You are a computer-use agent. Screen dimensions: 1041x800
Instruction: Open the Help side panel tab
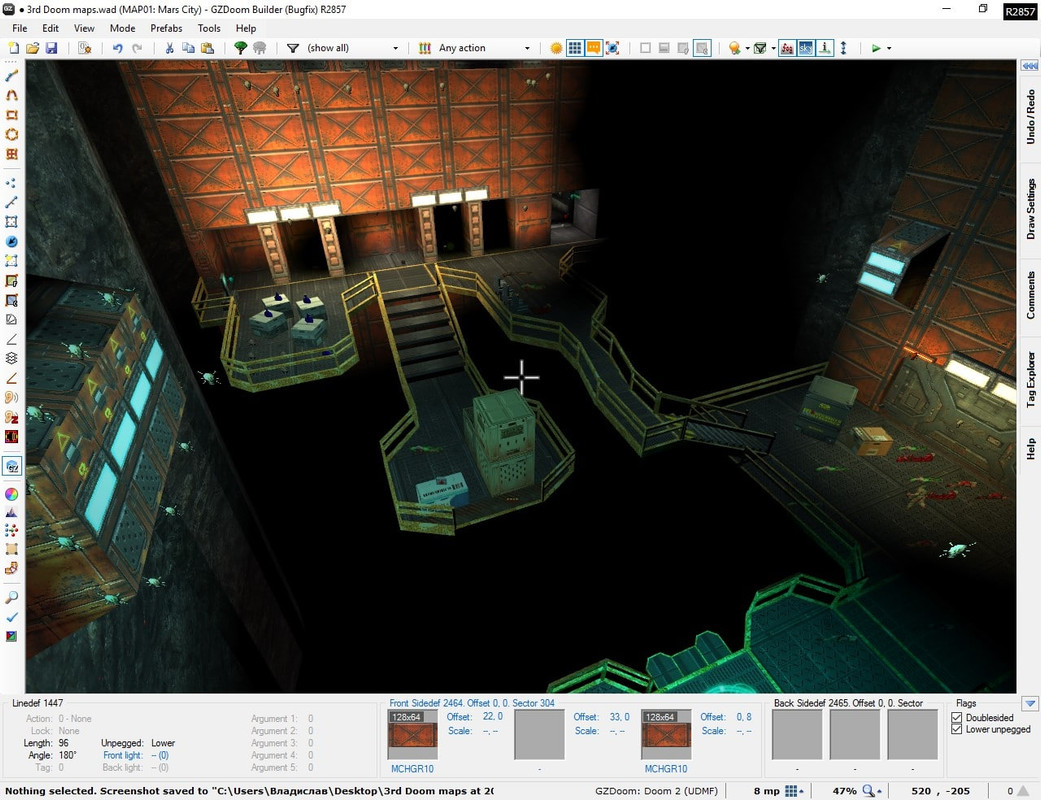coord(1030,449)
